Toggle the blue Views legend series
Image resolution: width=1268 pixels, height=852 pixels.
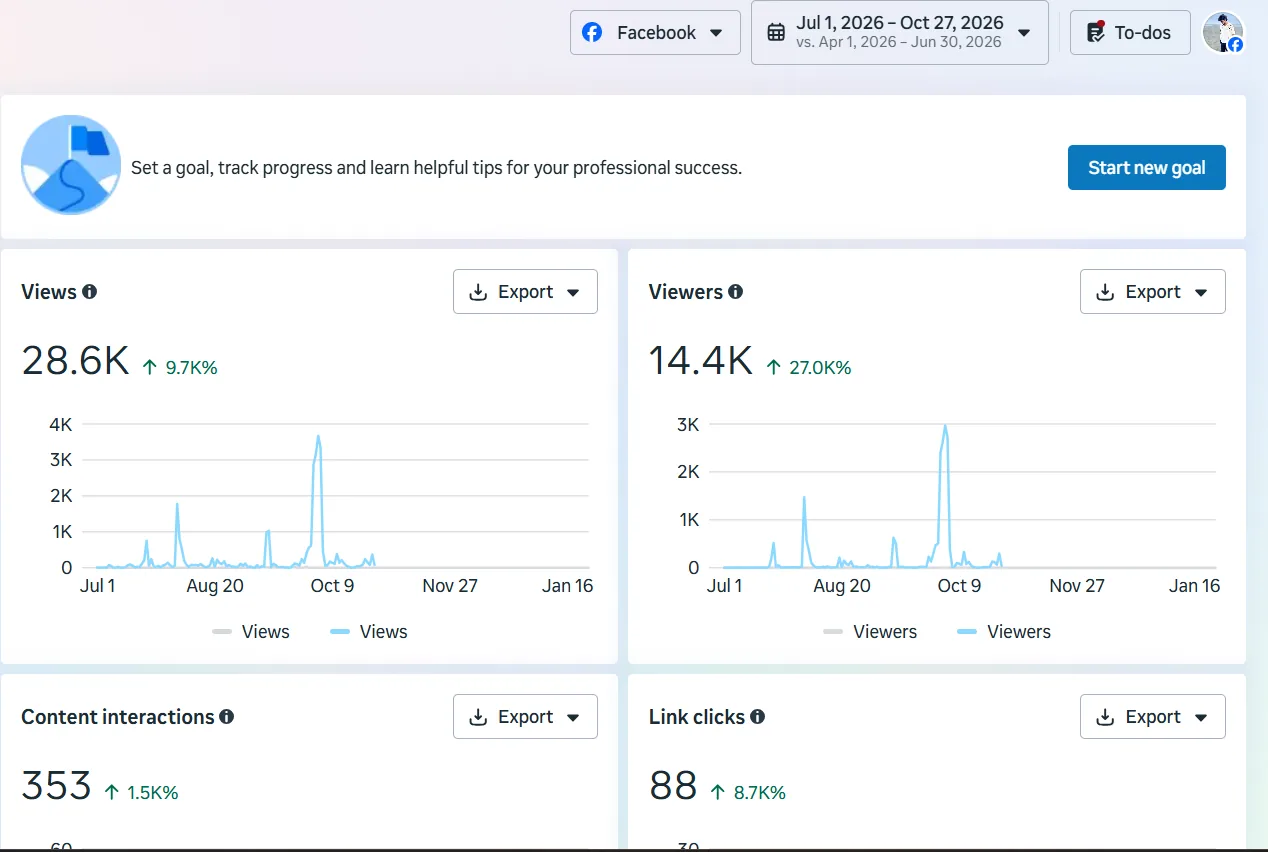369,632
